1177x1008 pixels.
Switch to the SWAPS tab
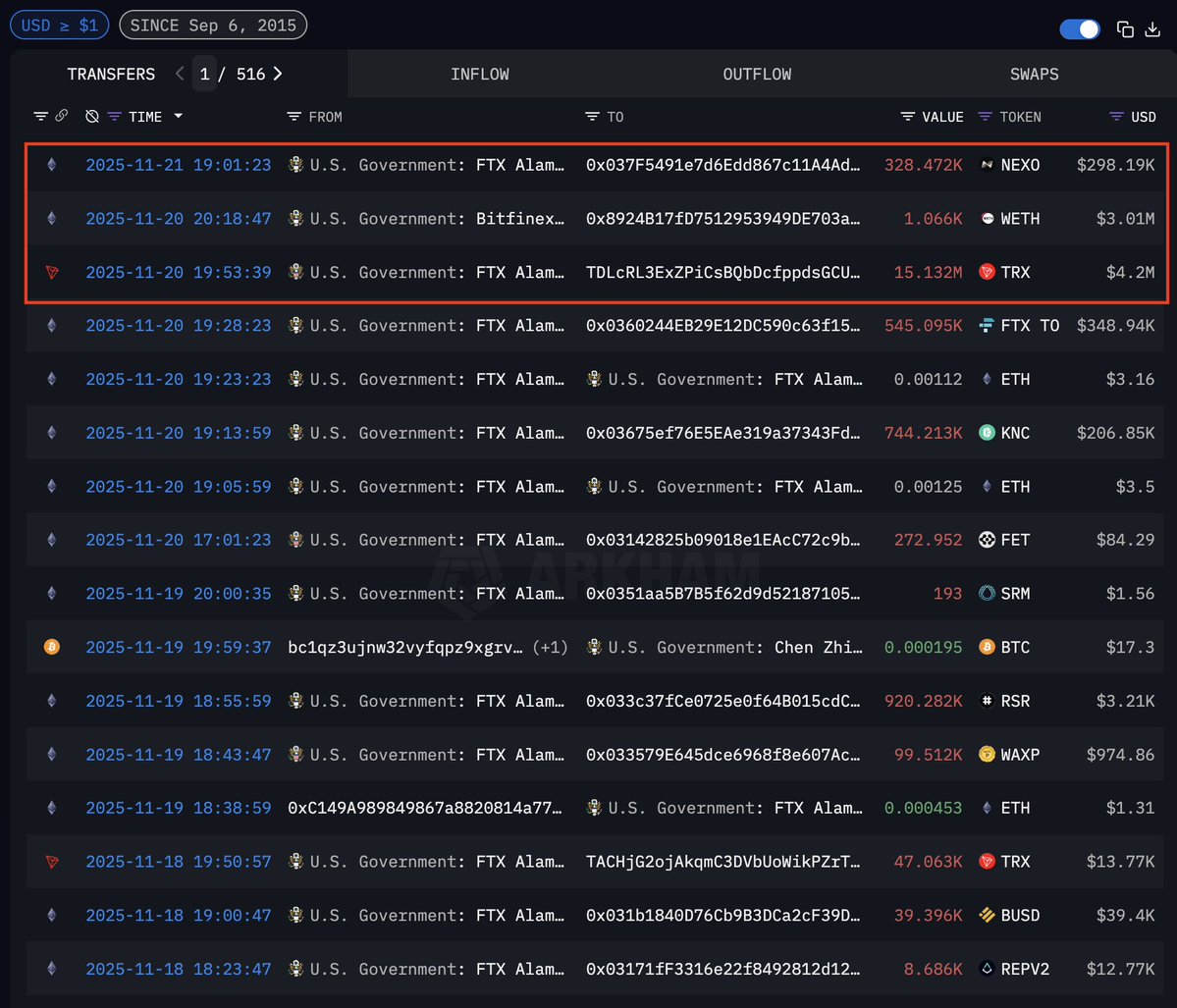click(x=1034, y=75)
